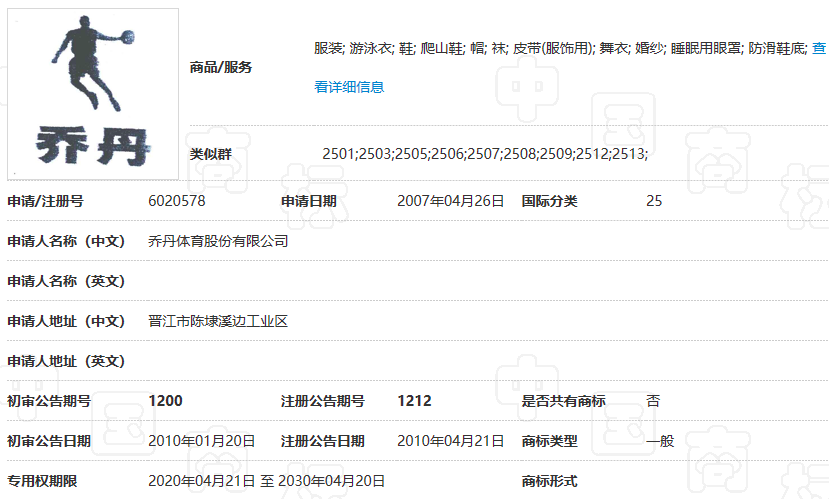This screenshot has height=499, width=829.
Task: Select applicant name 乔丹体育股份有限公司
Action: click(x=218, y=241)
